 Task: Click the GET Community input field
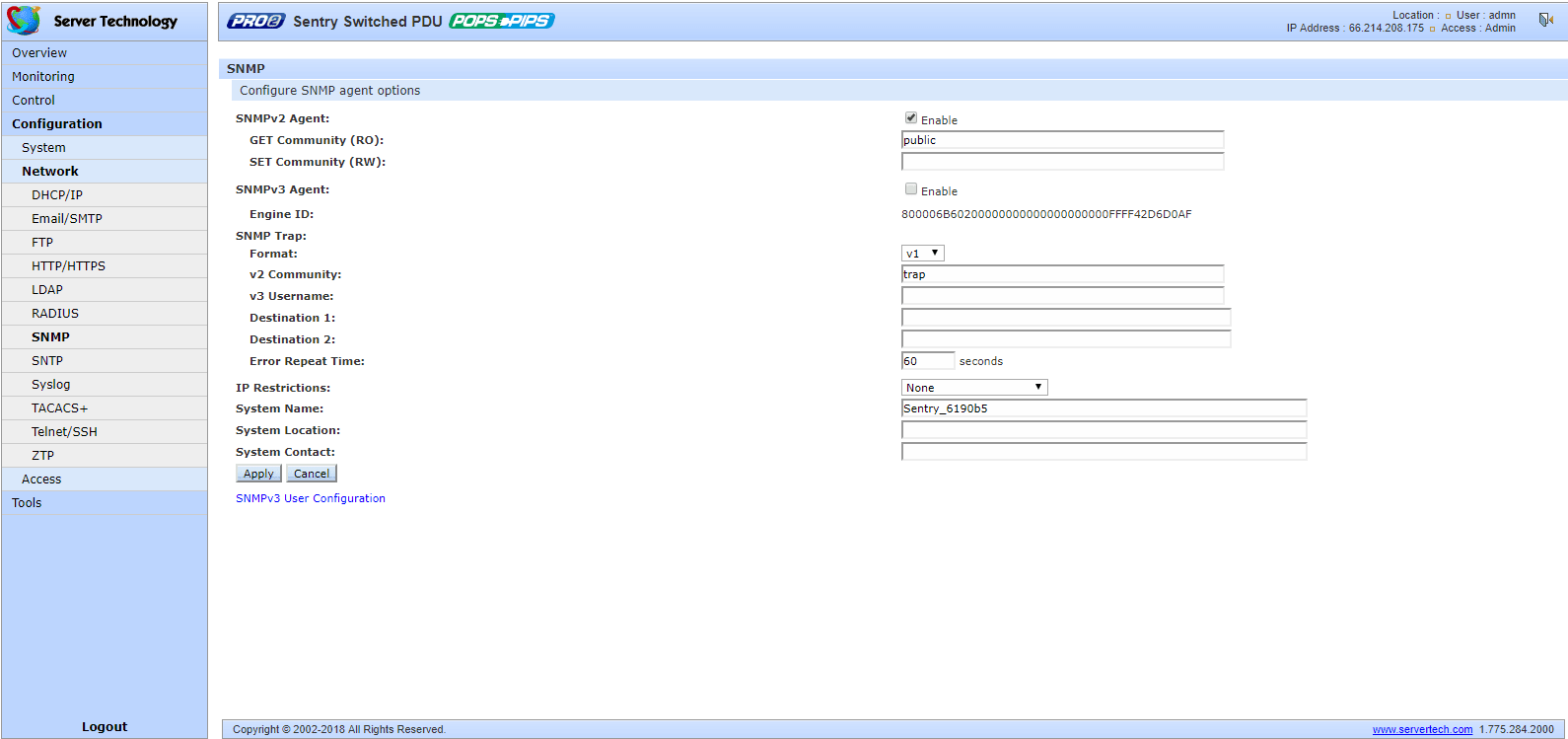click(1063, 140)
